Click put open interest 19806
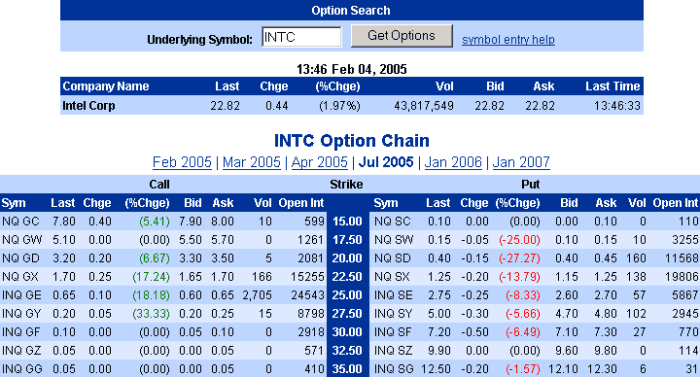 [681, 277]
